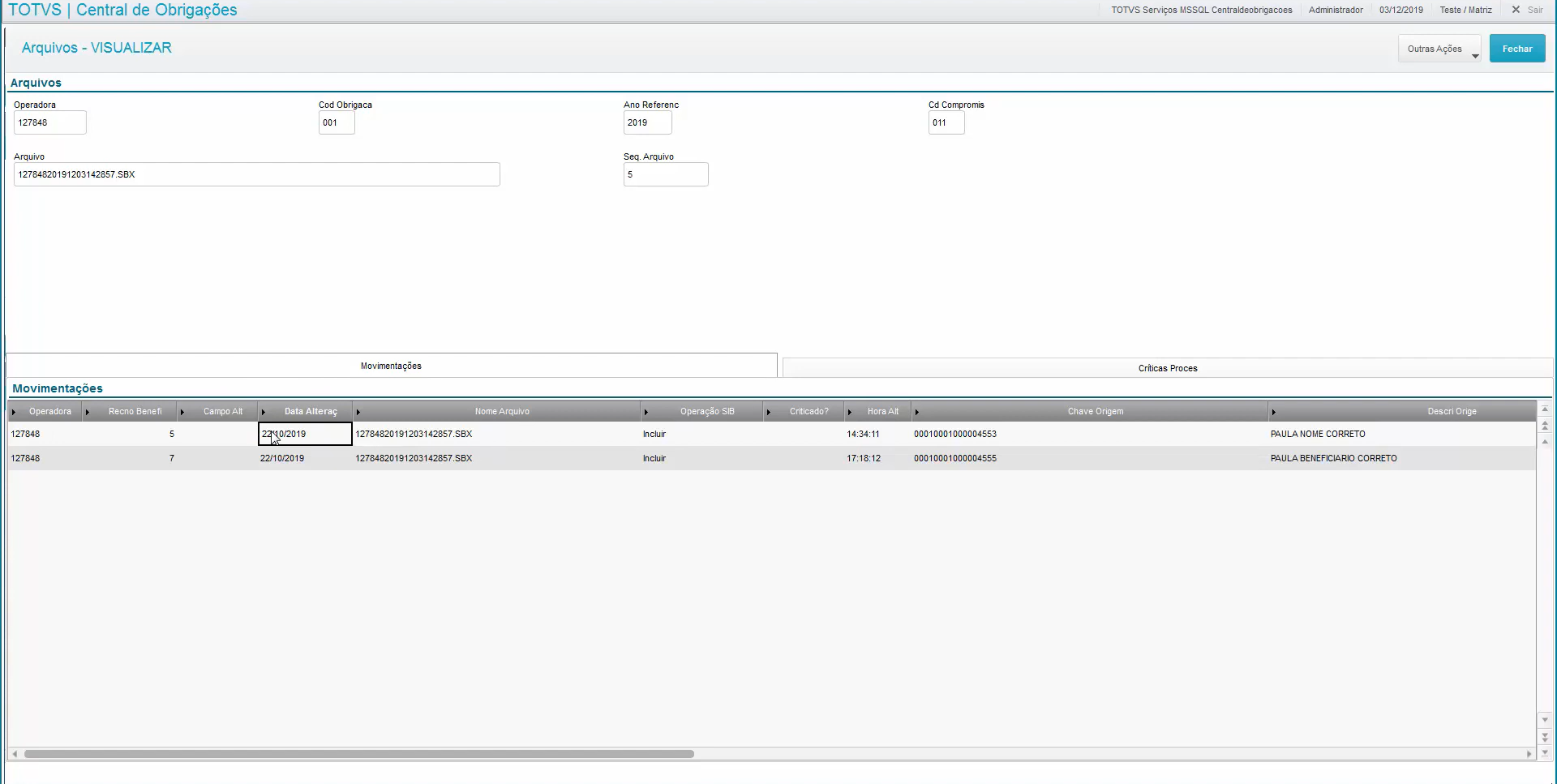Click the Cd Compromis input field
This screenshot has height=784, width=1557.
click(x=946, y=122)
